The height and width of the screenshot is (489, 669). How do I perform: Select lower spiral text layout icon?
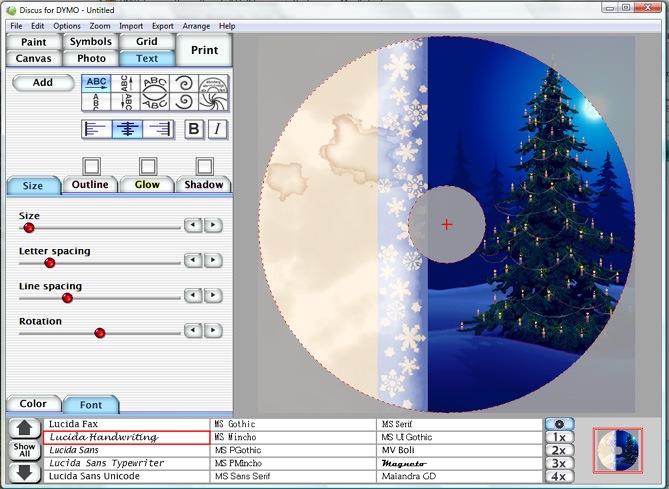pos(184,102)
